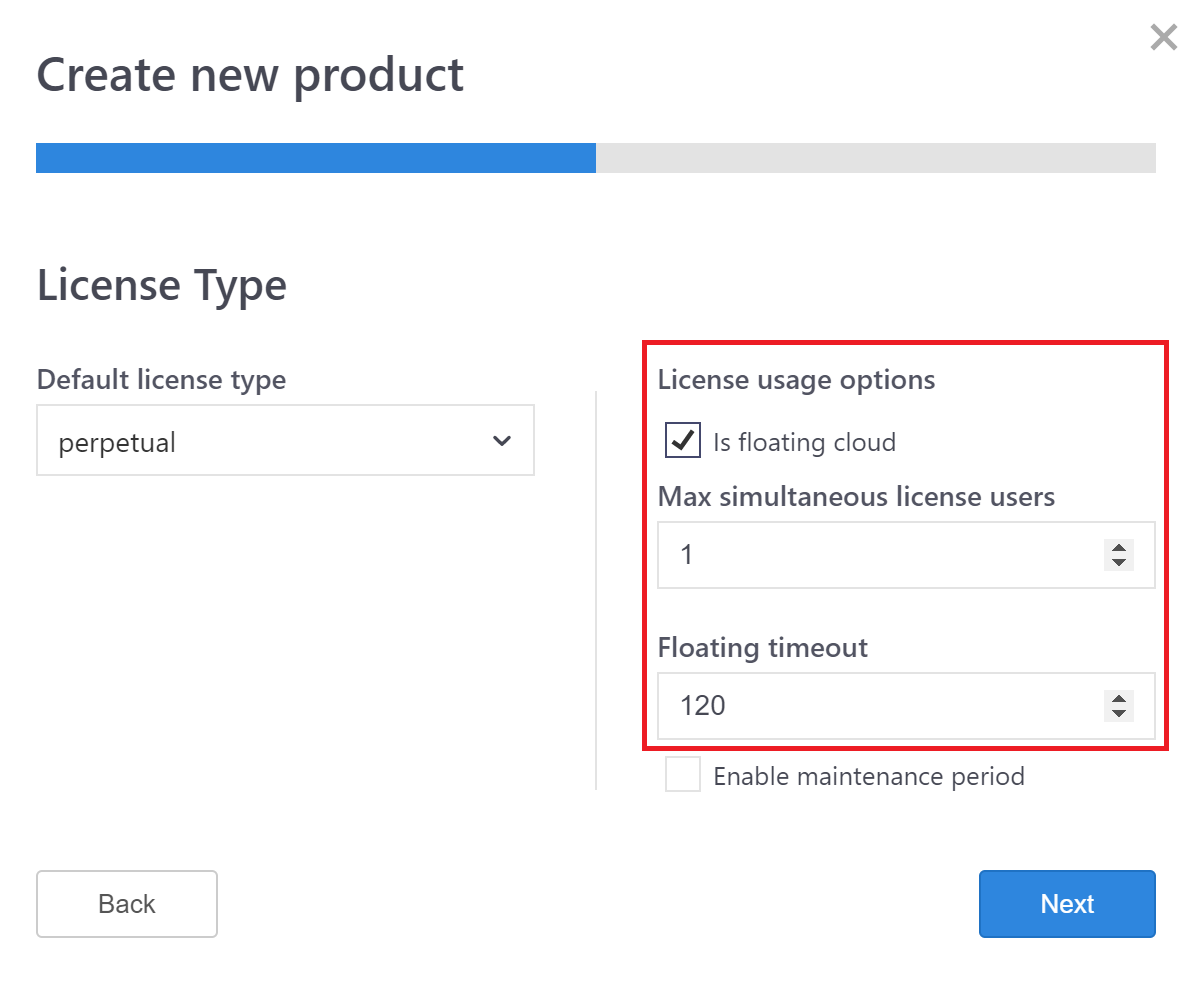Go back with the Back button
The image size is (1183, 981).
pos(127,904)
